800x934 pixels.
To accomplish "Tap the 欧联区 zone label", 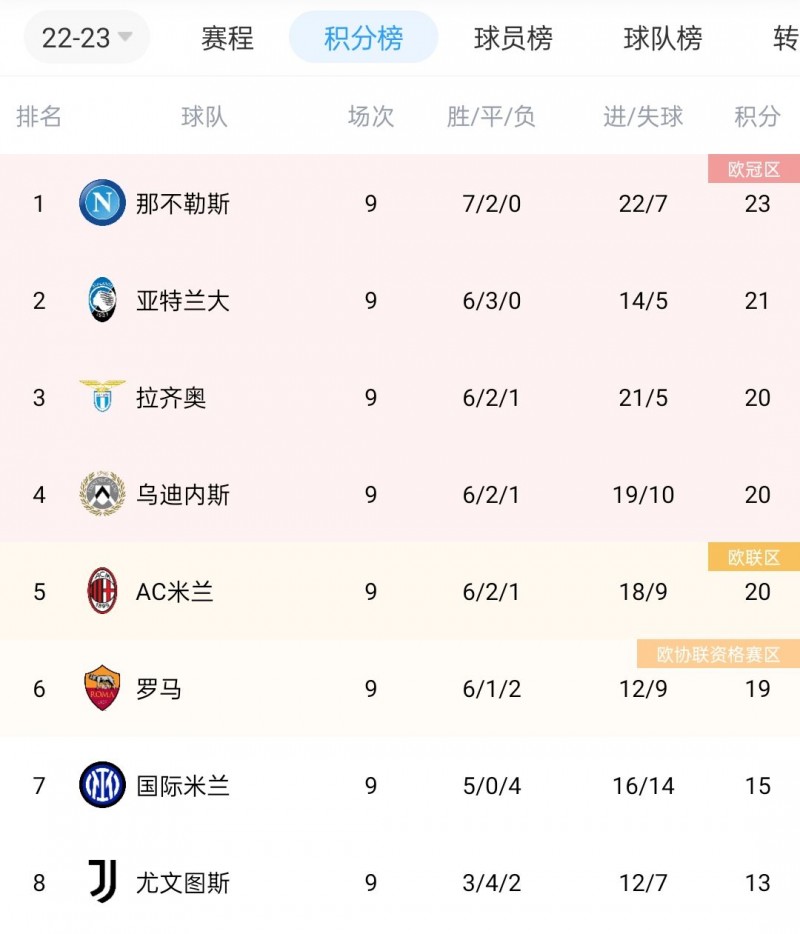I will tap(753, 557).
